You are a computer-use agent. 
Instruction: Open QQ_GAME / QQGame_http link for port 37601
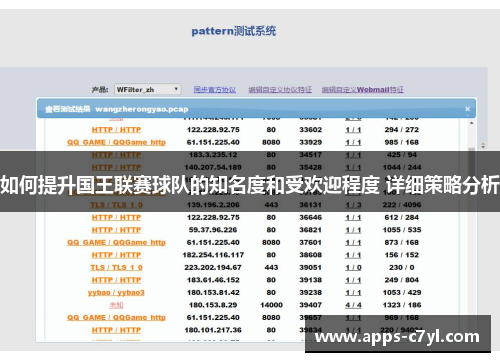click(116, 242)
